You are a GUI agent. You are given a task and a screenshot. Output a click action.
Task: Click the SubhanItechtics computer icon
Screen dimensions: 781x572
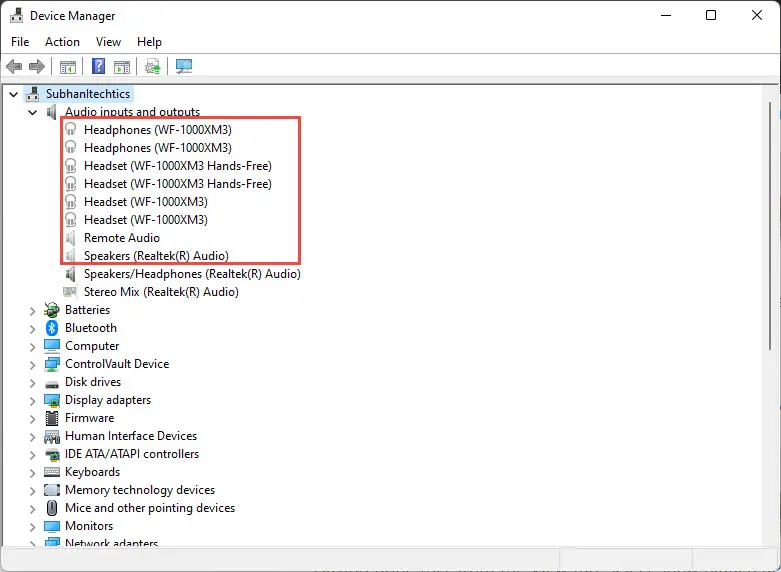click(33, 94)
